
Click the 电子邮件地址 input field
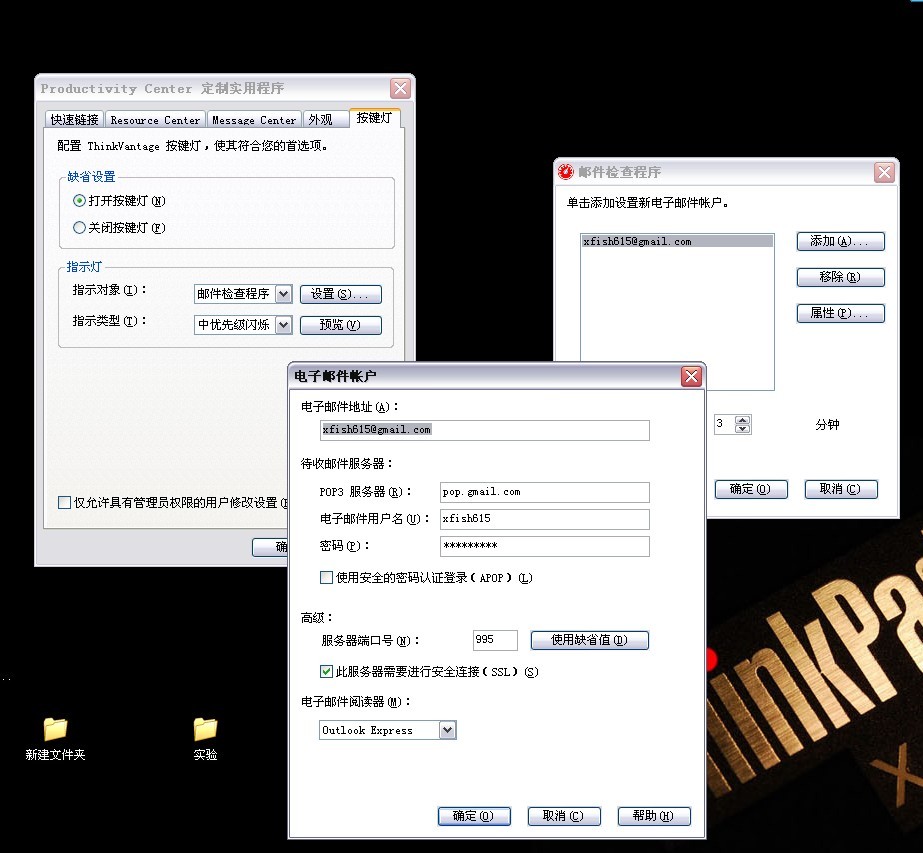pyautogui.click(x=484, y=430)
